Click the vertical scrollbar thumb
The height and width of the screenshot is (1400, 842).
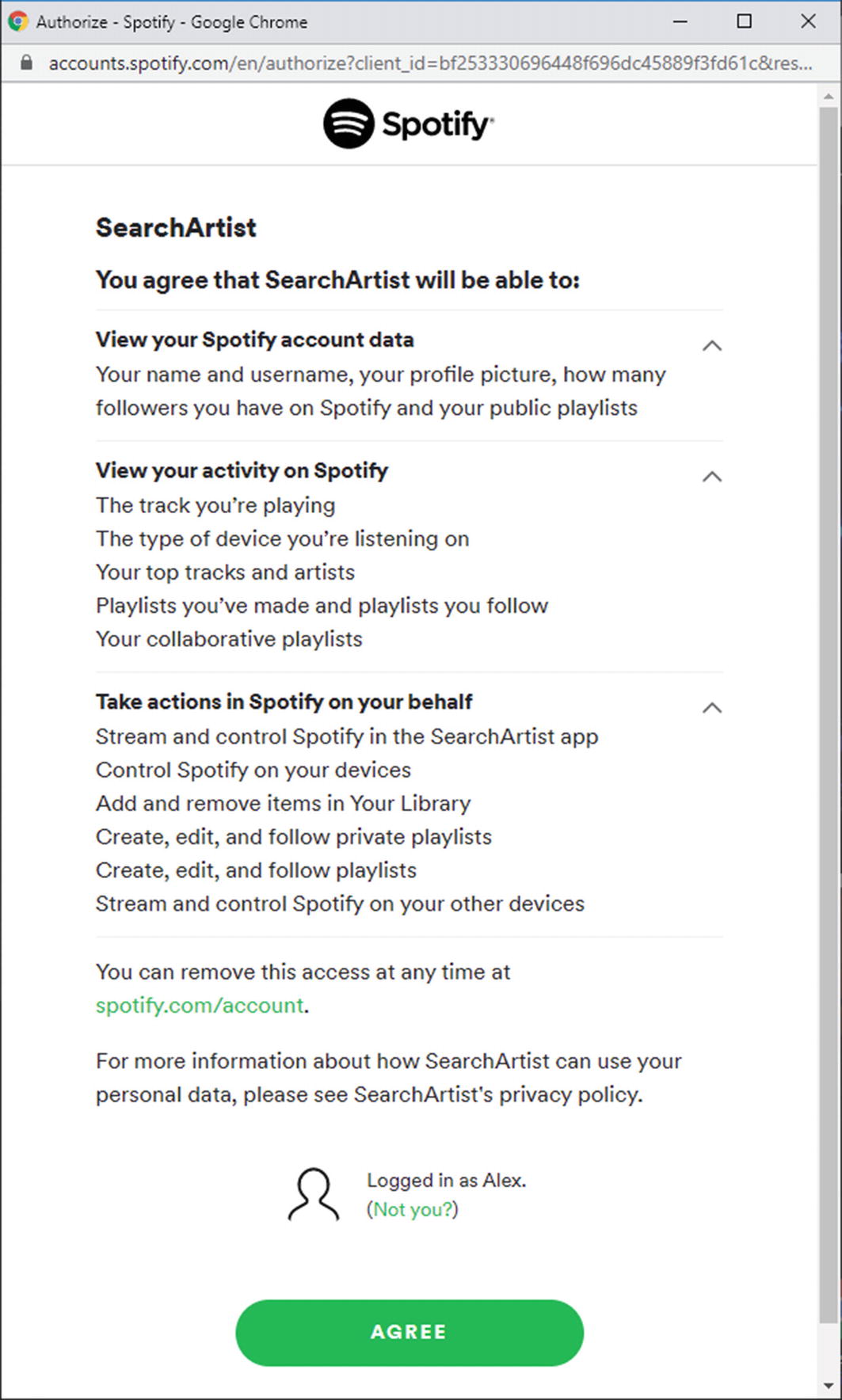pos(829,713)
